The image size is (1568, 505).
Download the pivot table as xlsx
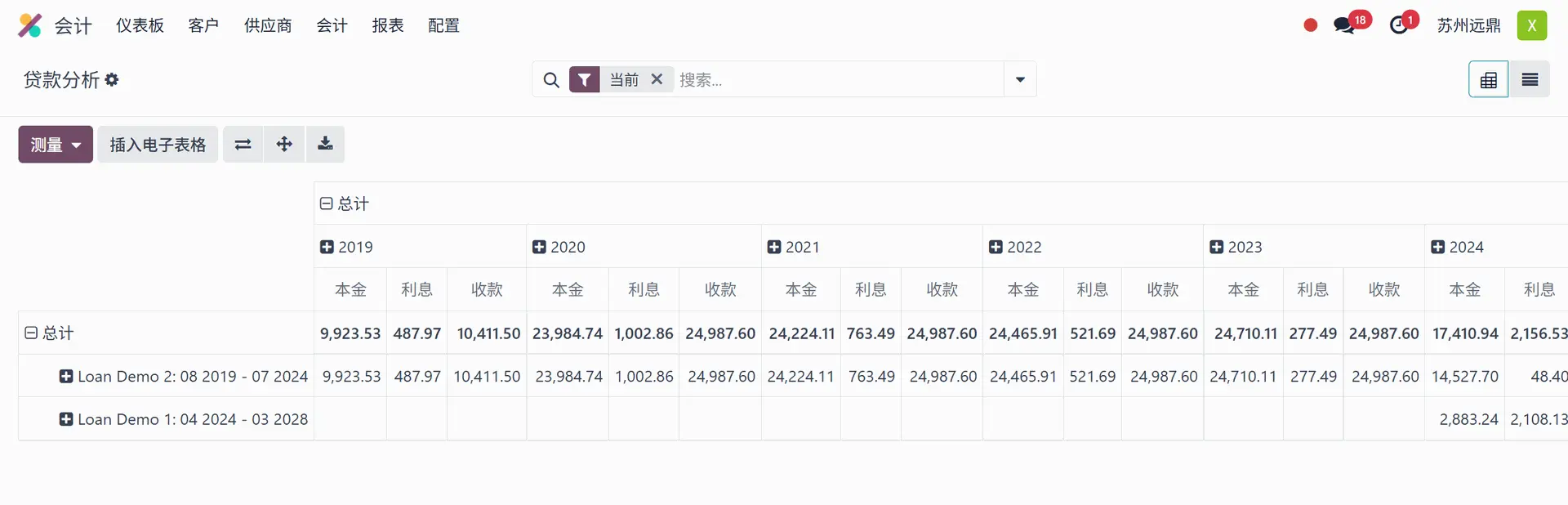(x=325, y=145)
